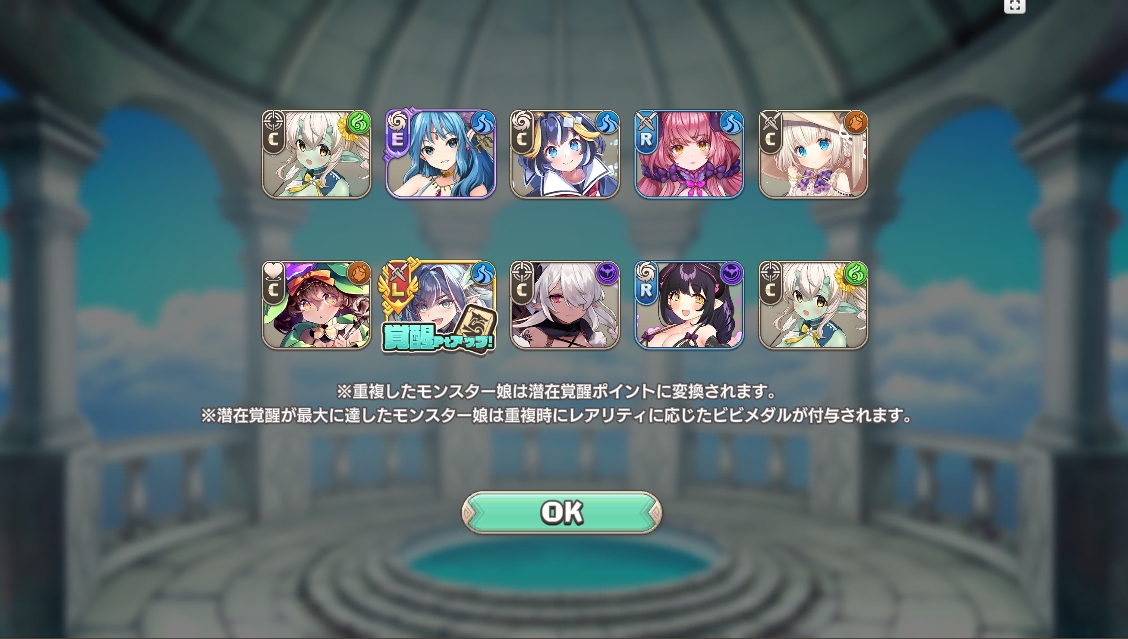Open the witch-hat girl card
The width and height of the screenshot is (1128, 639).
pyautogui.click(x=316, y=305)
